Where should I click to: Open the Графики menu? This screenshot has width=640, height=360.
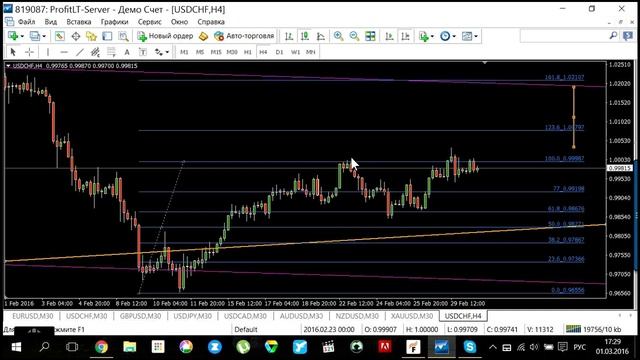[115, 22]
